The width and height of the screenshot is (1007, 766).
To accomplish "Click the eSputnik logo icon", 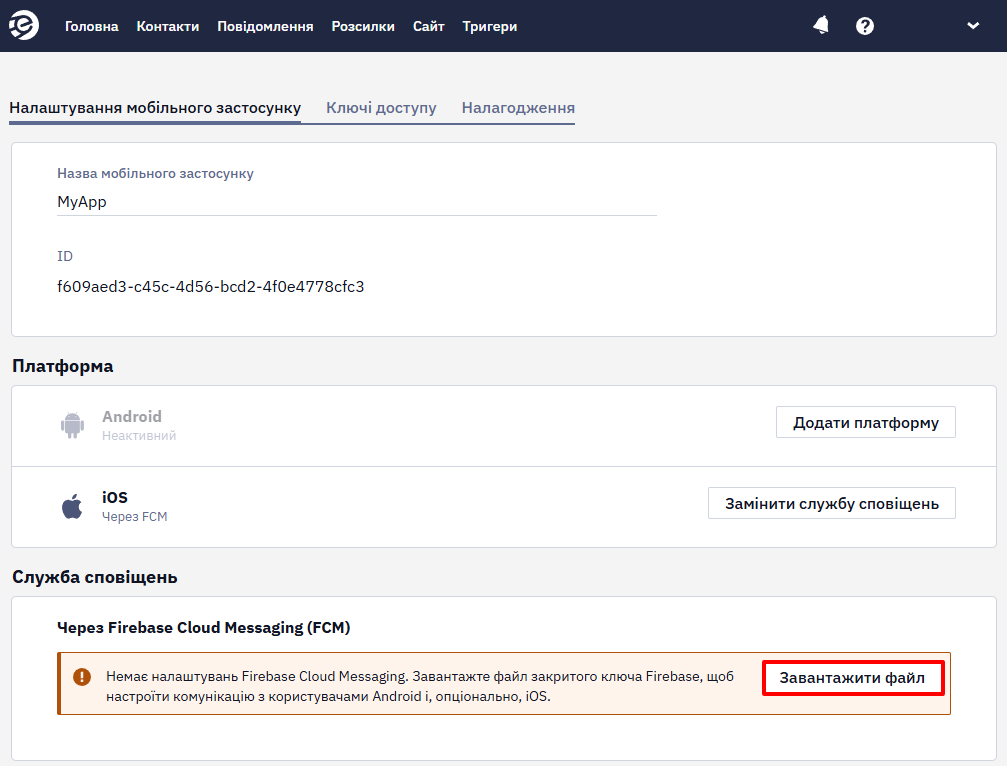I will (x=24, y=26).
